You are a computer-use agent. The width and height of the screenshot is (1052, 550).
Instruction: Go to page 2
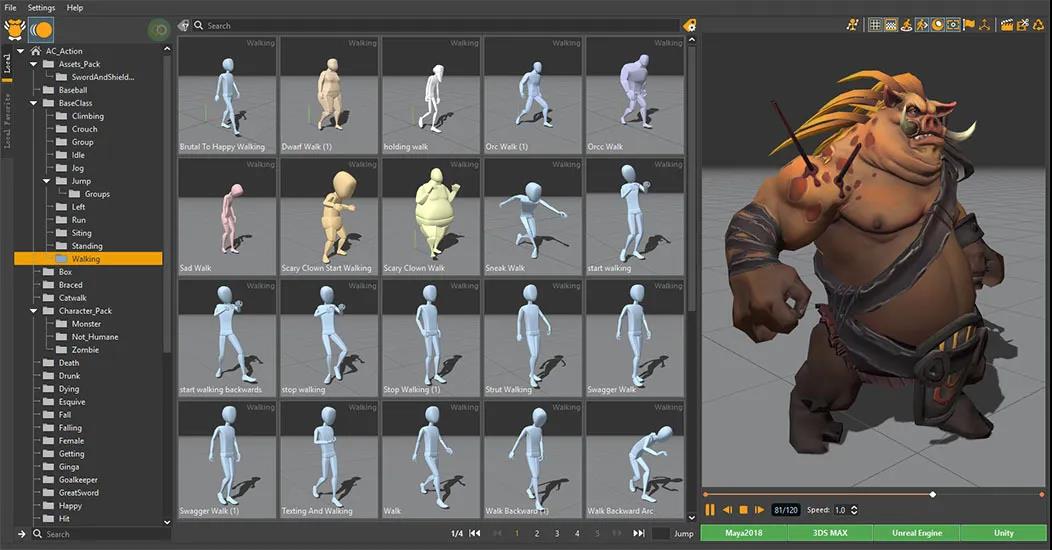click(x=537, y=533)
